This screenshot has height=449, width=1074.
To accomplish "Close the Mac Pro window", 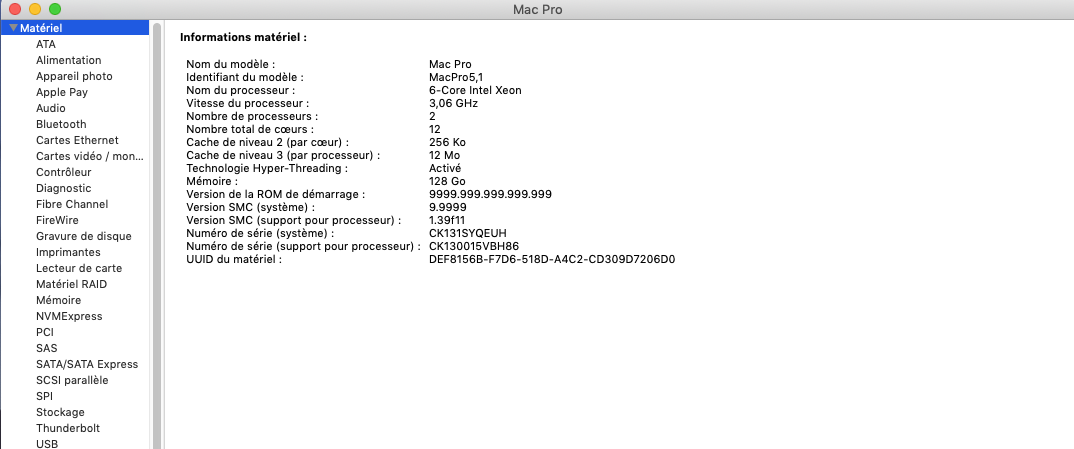I will click(x=14, y=9).
